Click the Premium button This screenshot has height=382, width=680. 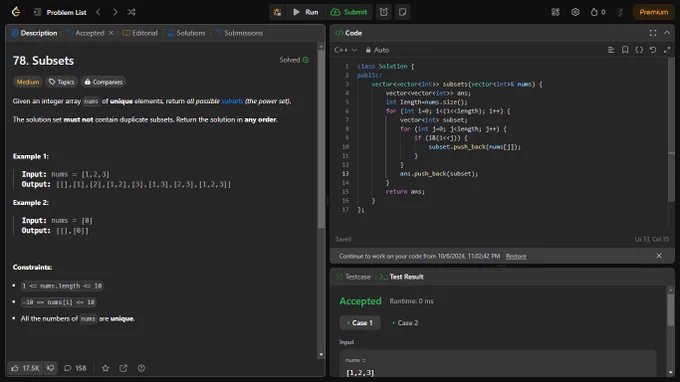(x=654, y=12)
